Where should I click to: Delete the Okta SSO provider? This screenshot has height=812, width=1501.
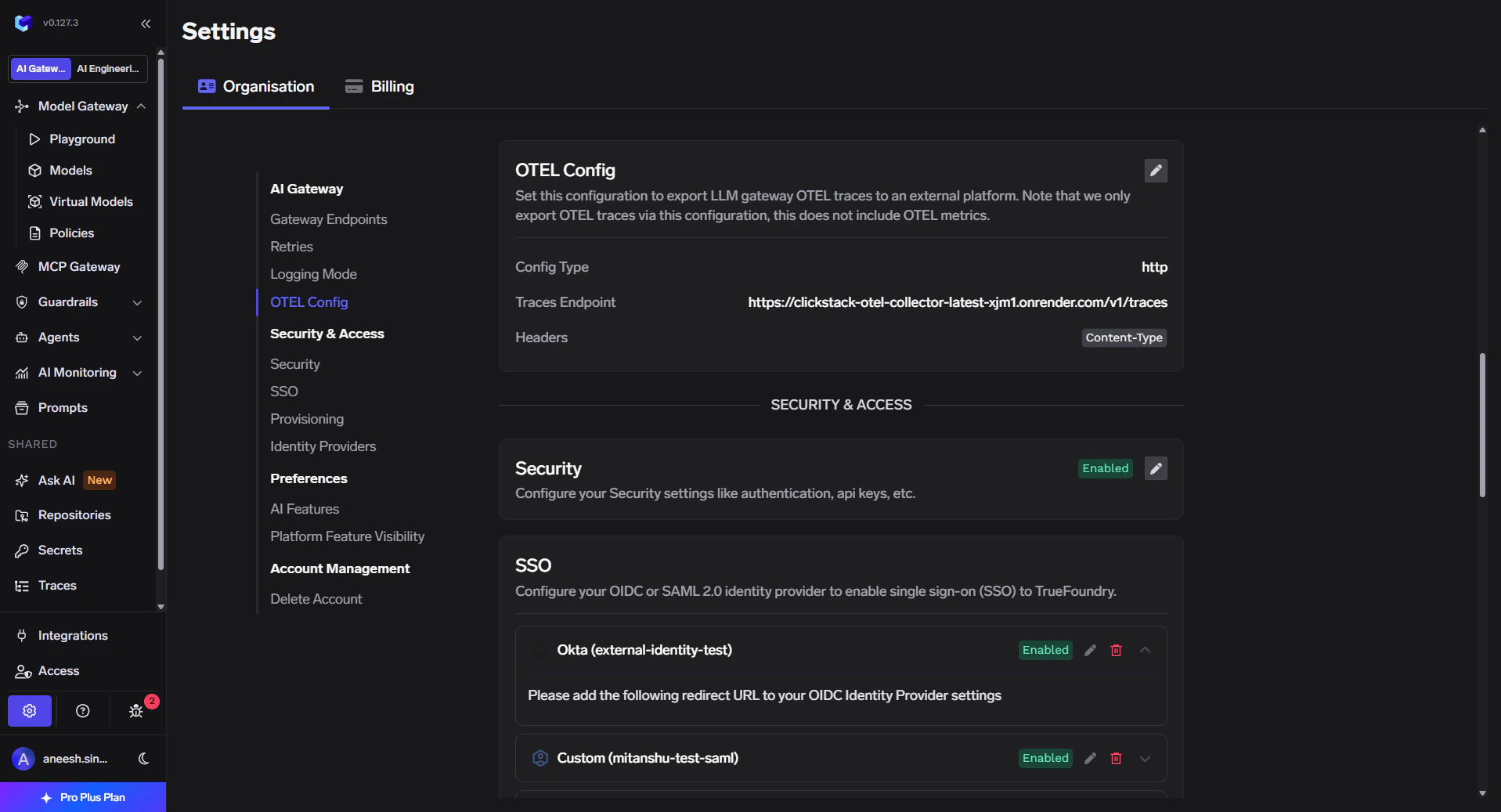pyautogui.click(x=1117, y=650)
